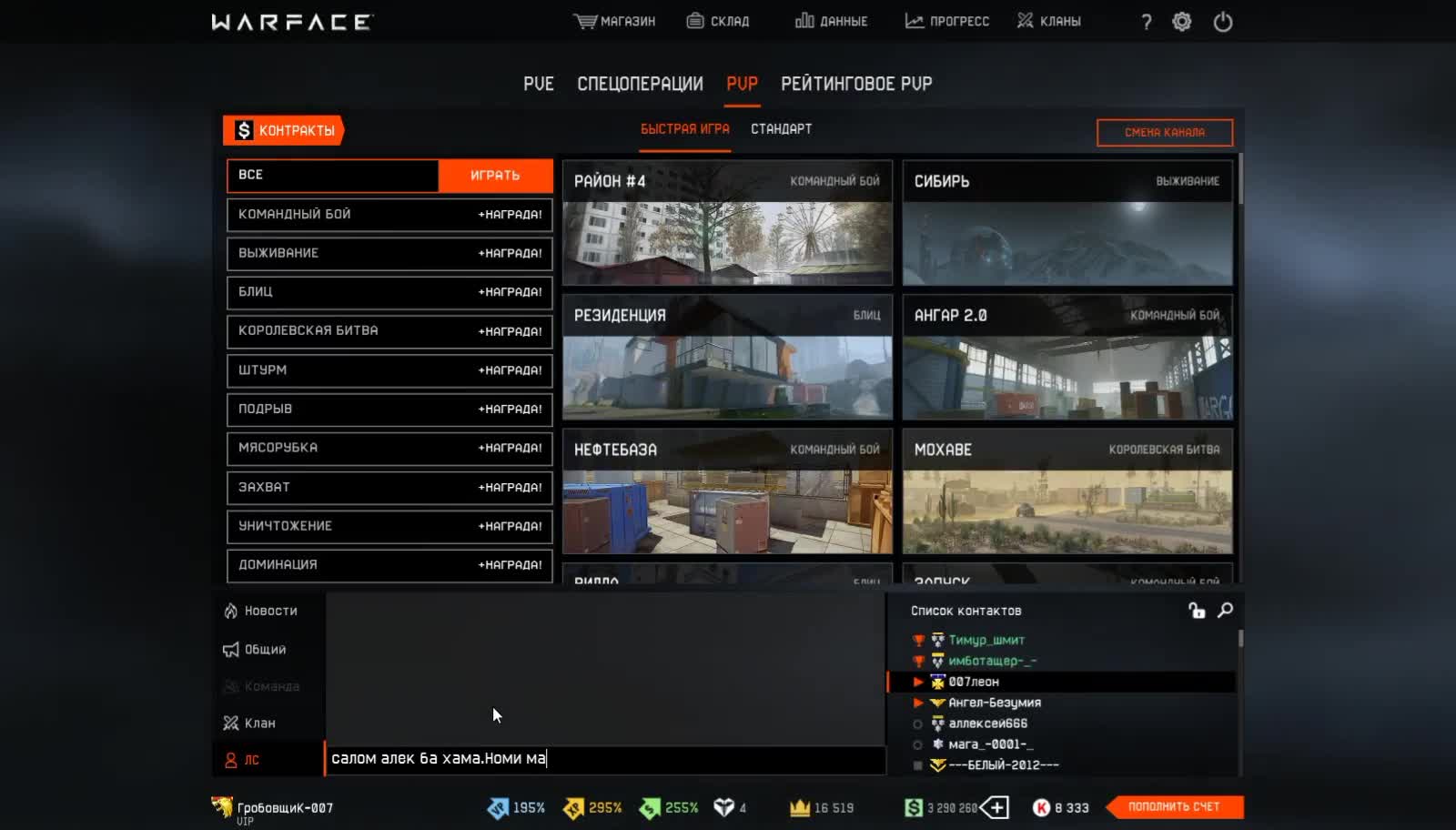
Task: Open the Данные statistics menu
Action: [x=831, y=21]
